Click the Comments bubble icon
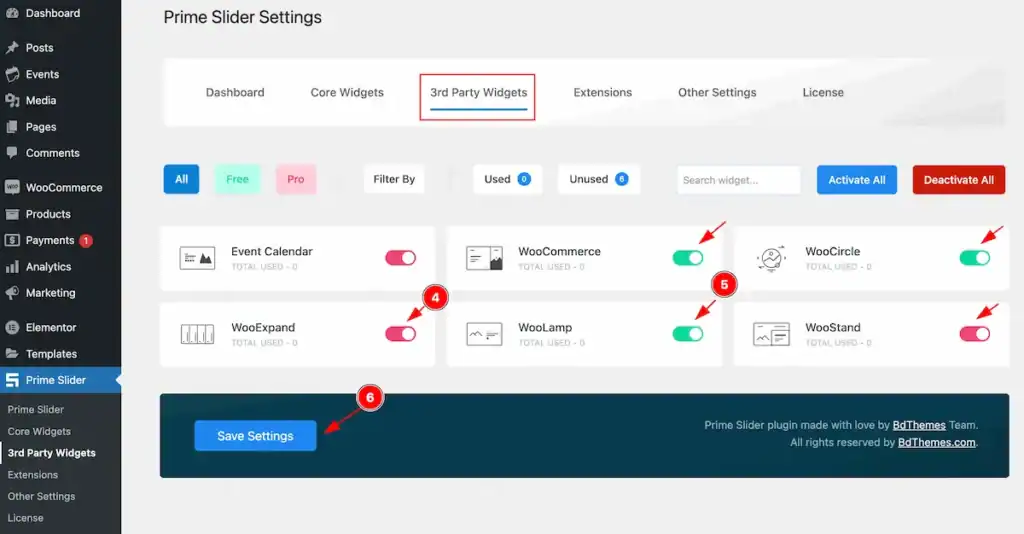The image size is (1024, 534). tap(12, 153)
